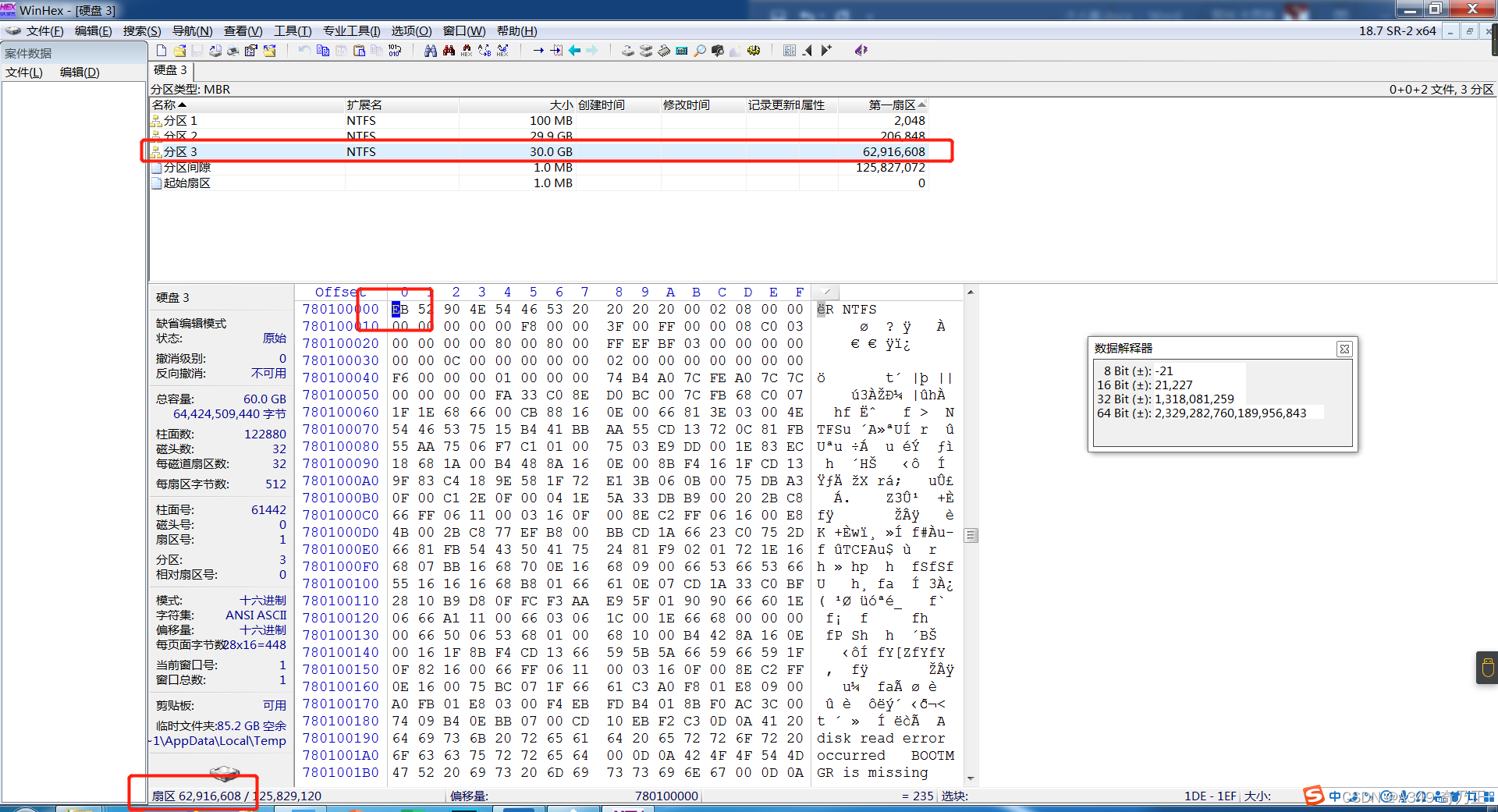Open the 搜索(S) menu
This screenshot has width=1498, height=812.
[x=142, y=31]
